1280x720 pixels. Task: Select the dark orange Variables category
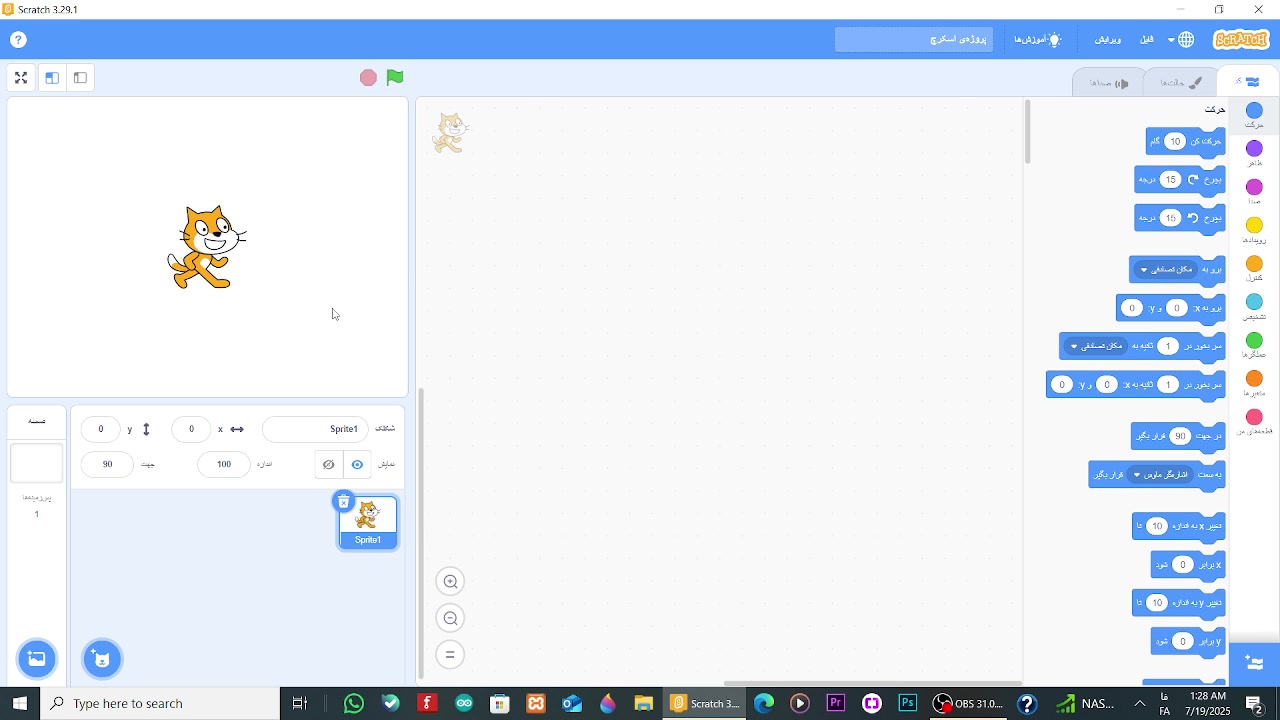[x=1254, y=383]
